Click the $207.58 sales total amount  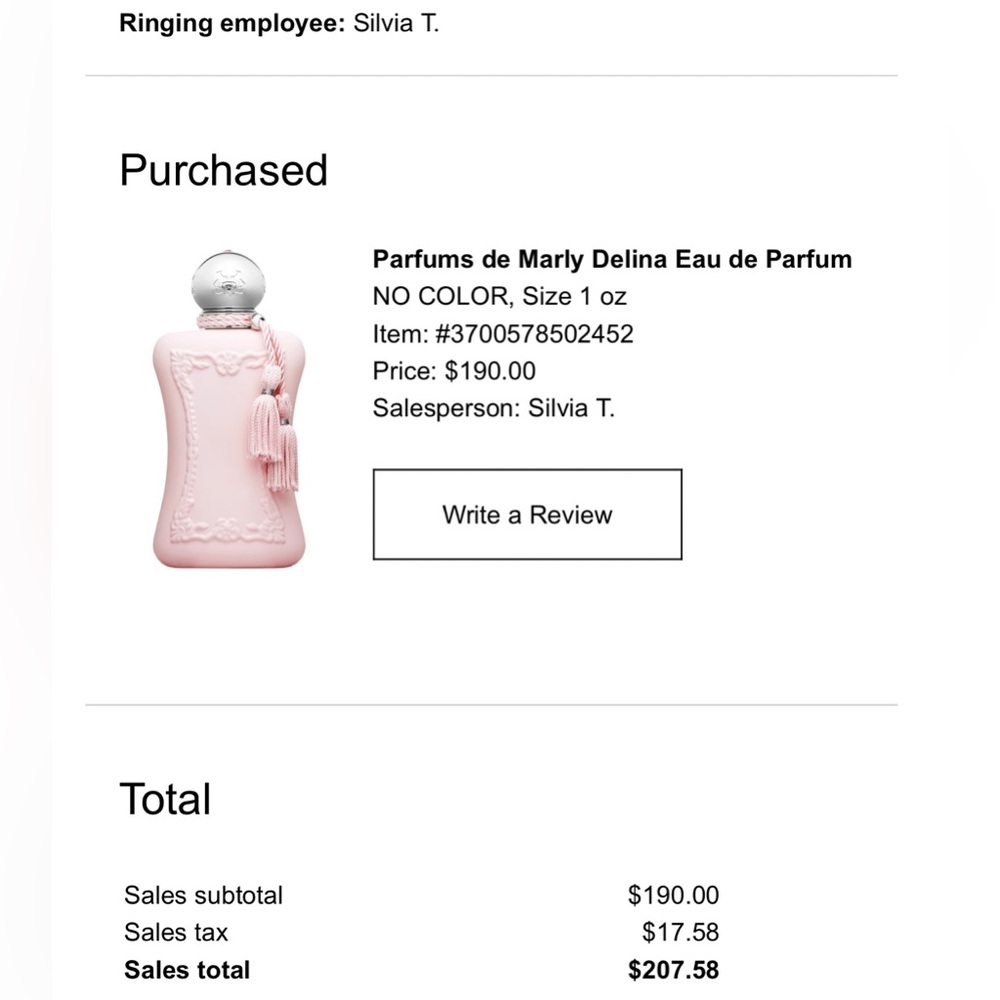673,969
